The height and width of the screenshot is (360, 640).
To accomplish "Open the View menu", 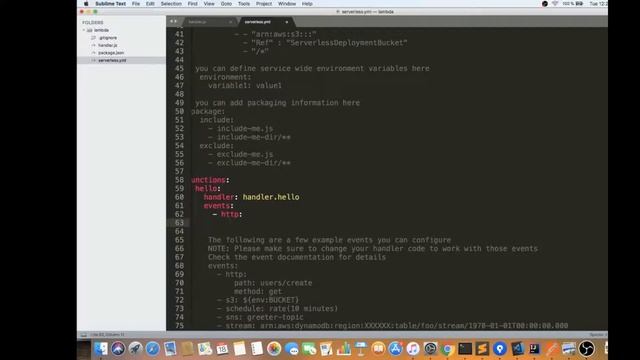I will pyautogui.click(x=209, y=4).
